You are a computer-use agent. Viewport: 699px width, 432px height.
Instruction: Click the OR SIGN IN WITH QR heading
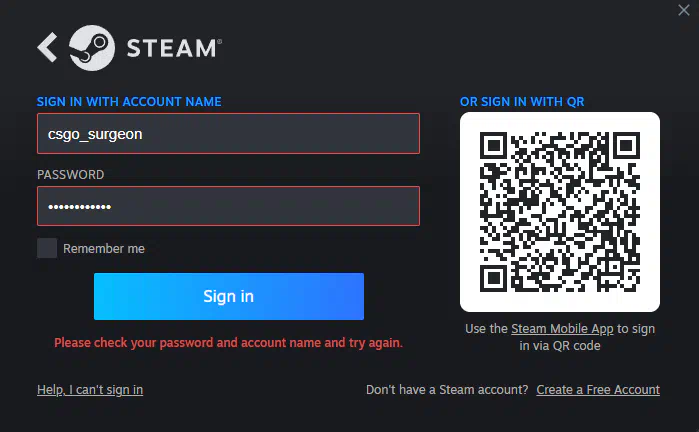pos(522,102)
